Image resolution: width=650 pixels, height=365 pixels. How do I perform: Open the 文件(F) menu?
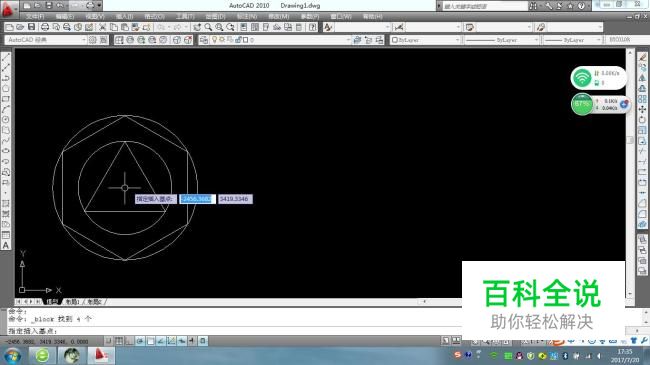(x=35, y=17)
